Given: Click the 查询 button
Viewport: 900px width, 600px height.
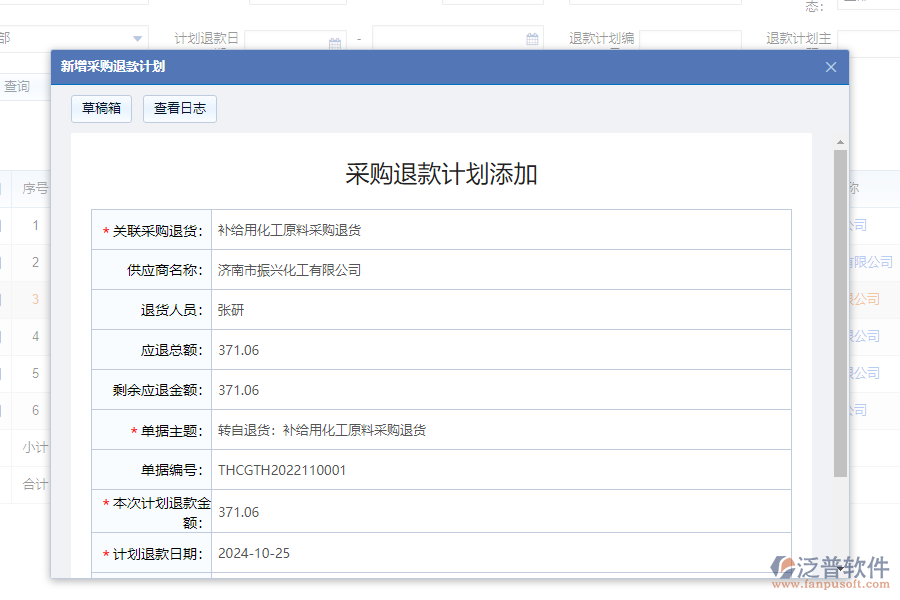Looking at the screenshot, I should click(x=17, y=86).
